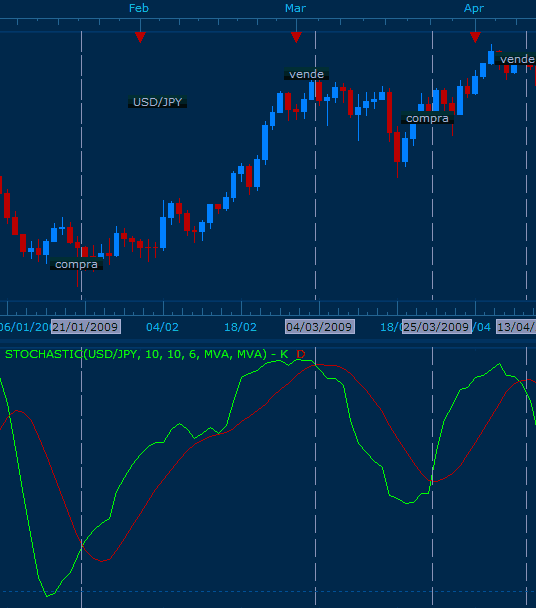The width and height of the screenshot is (536, 608).
Task: Click the 'vende' label near April high
Action: click(516, 59)
